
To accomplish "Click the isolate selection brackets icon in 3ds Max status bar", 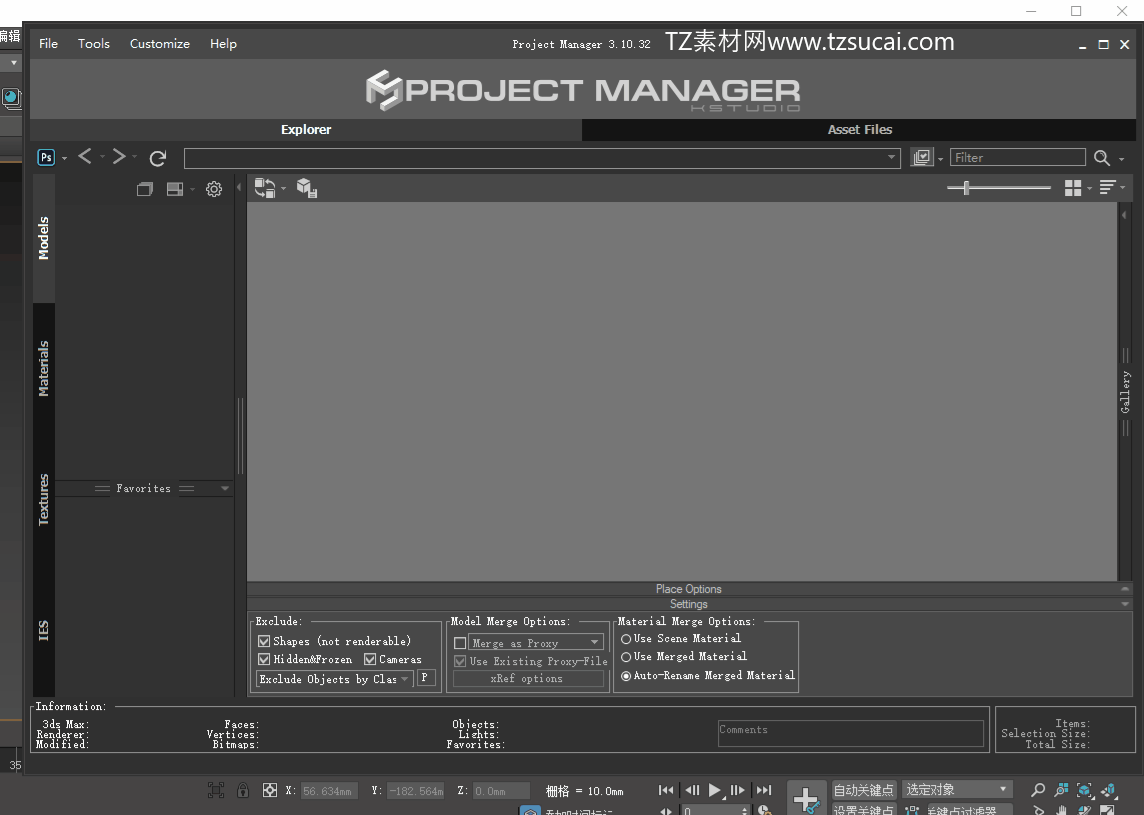I will pyautogui.click(x=216, y=790).
